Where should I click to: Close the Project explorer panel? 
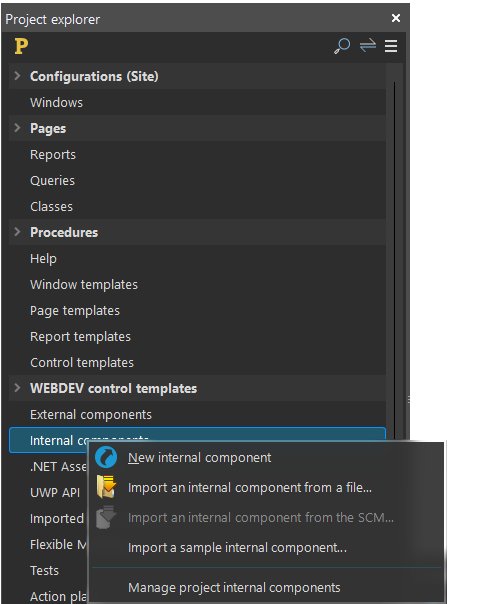(x=396, y=18)
